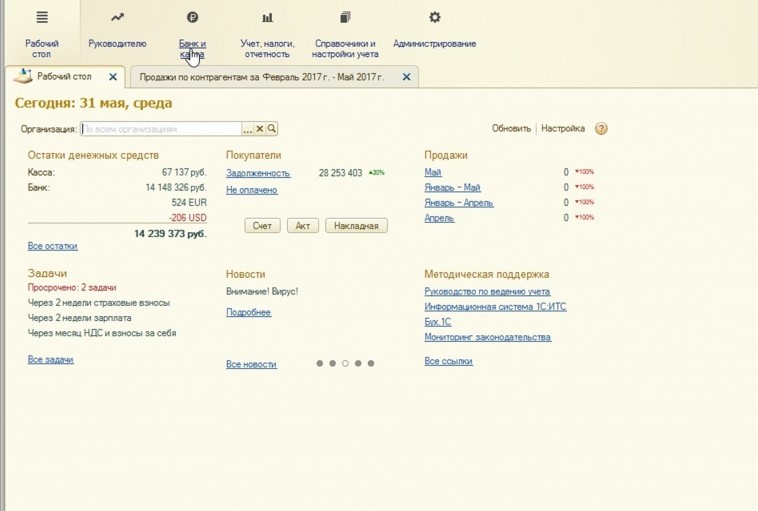Open the Задолженность link
Screen dimensions: 758x511
click(x=258, y=173)
